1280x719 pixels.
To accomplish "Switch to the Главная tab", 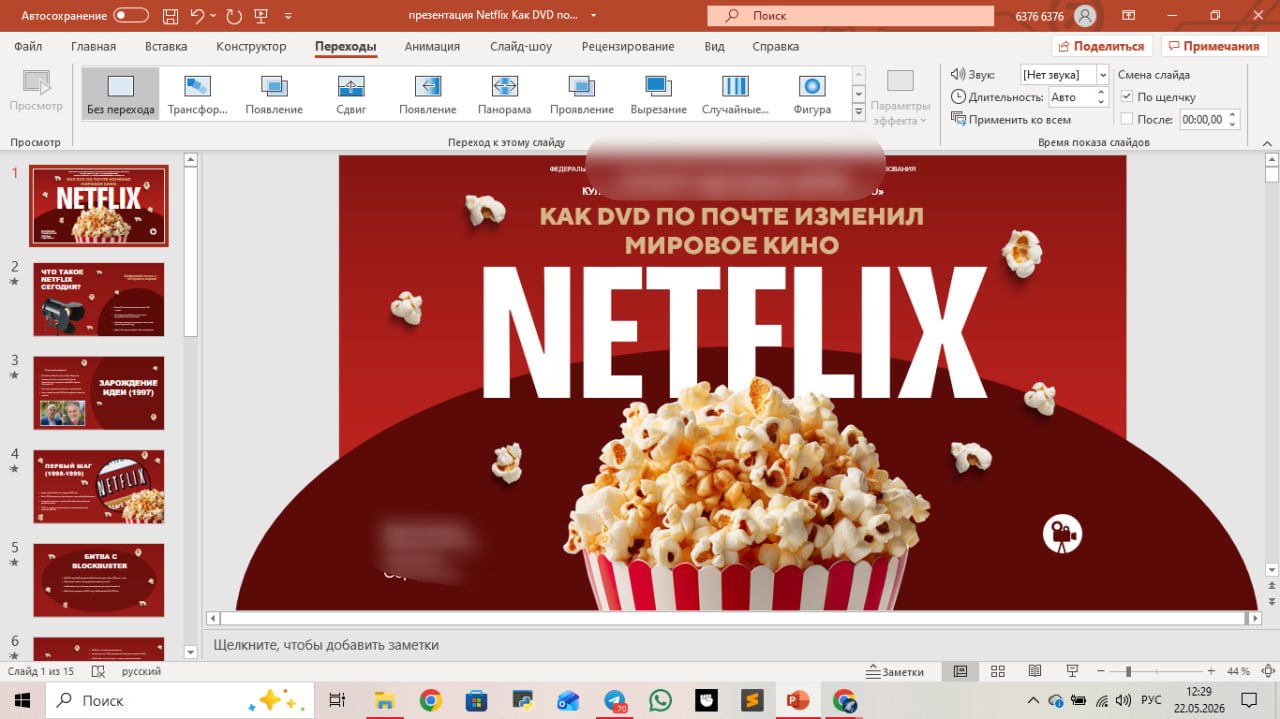I will [93, 46].
